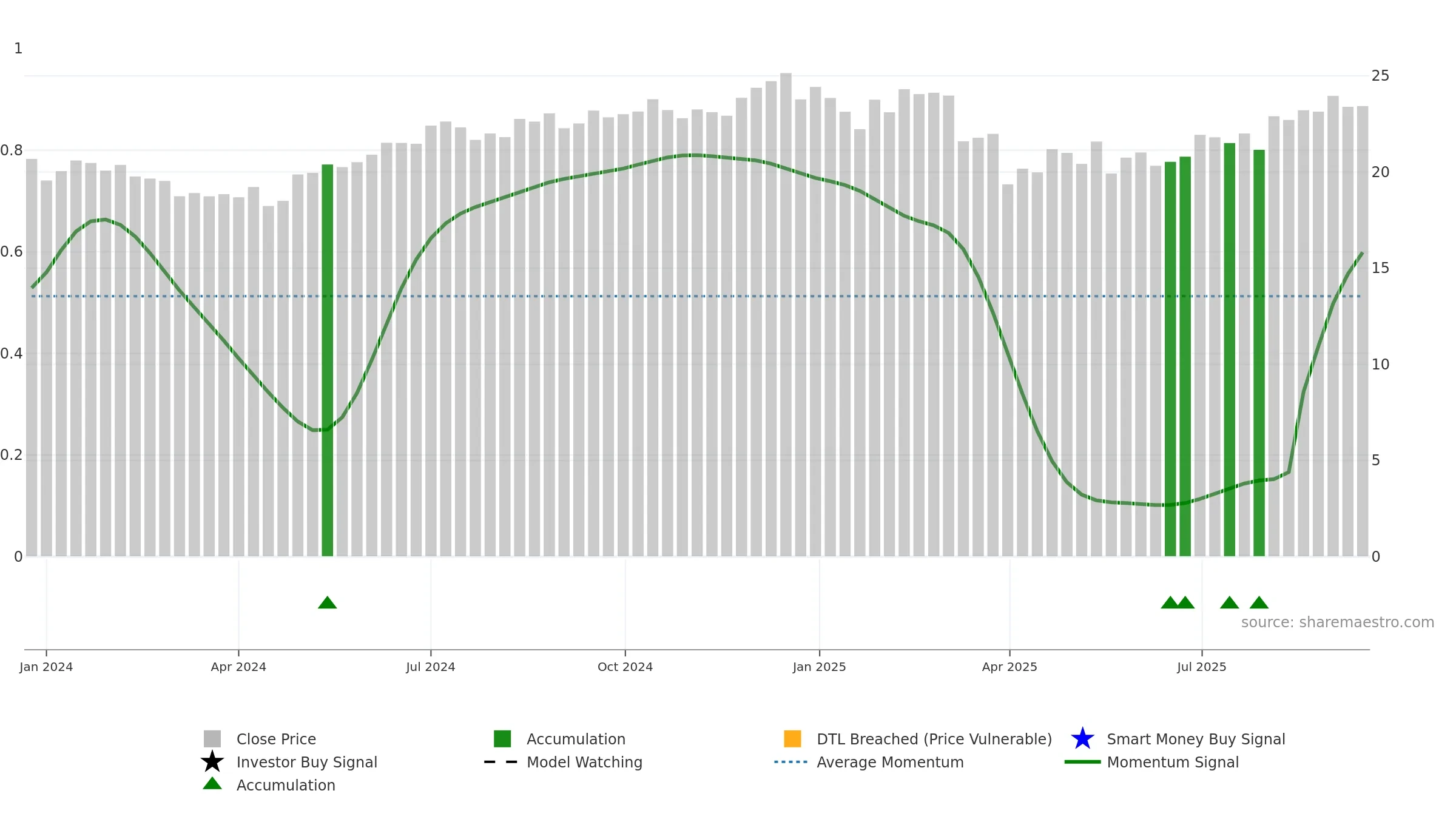Toggle the Close Price legend label
Viewport: 1456px width, 819px height.
pyautogui.click(x=276, y=739)
